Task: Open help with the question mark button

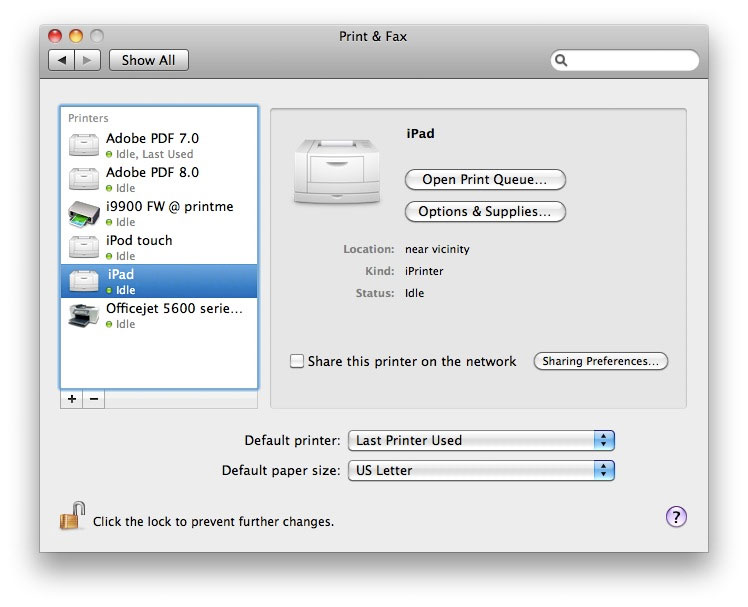Action: coord(676,517)
